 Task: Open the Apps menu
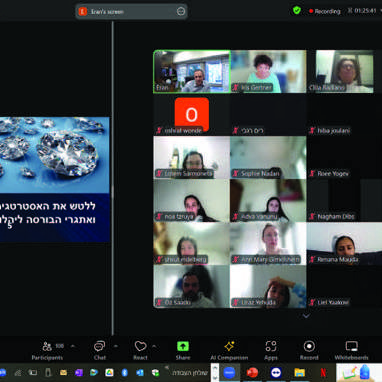(271, 351)
